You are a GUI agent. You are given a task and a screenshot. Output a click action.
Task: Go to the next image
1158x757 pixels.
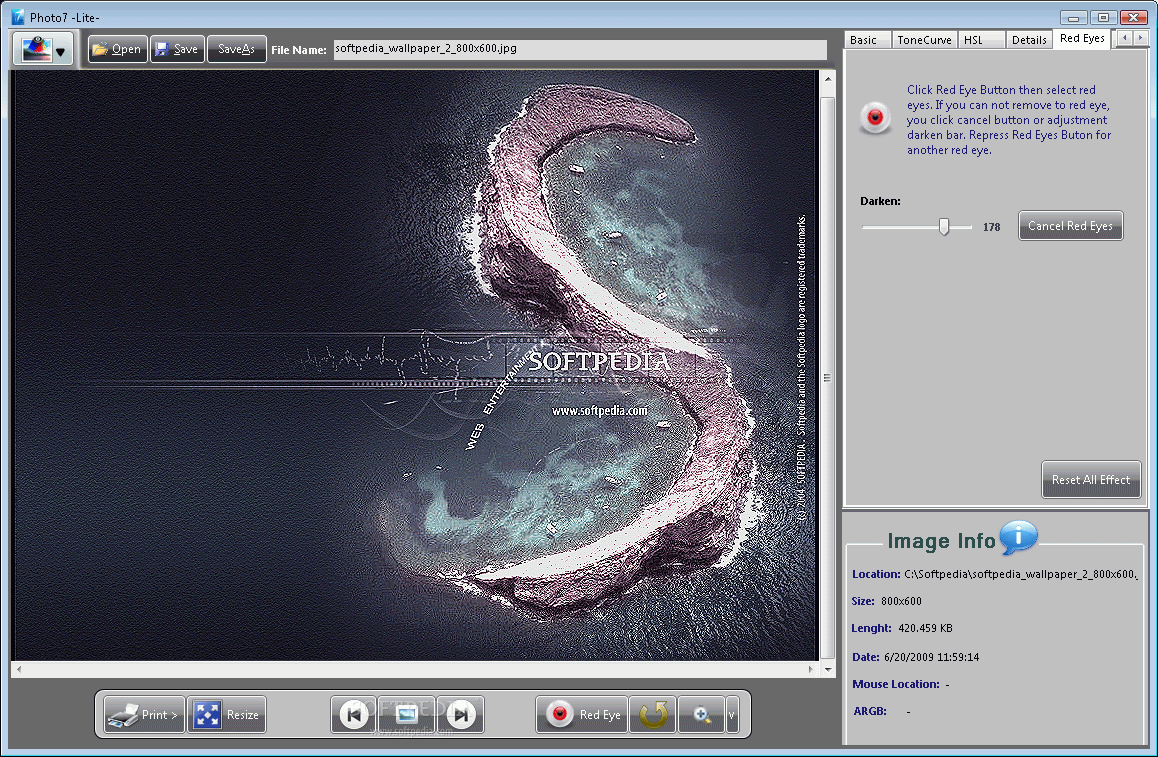click(461, 715)
